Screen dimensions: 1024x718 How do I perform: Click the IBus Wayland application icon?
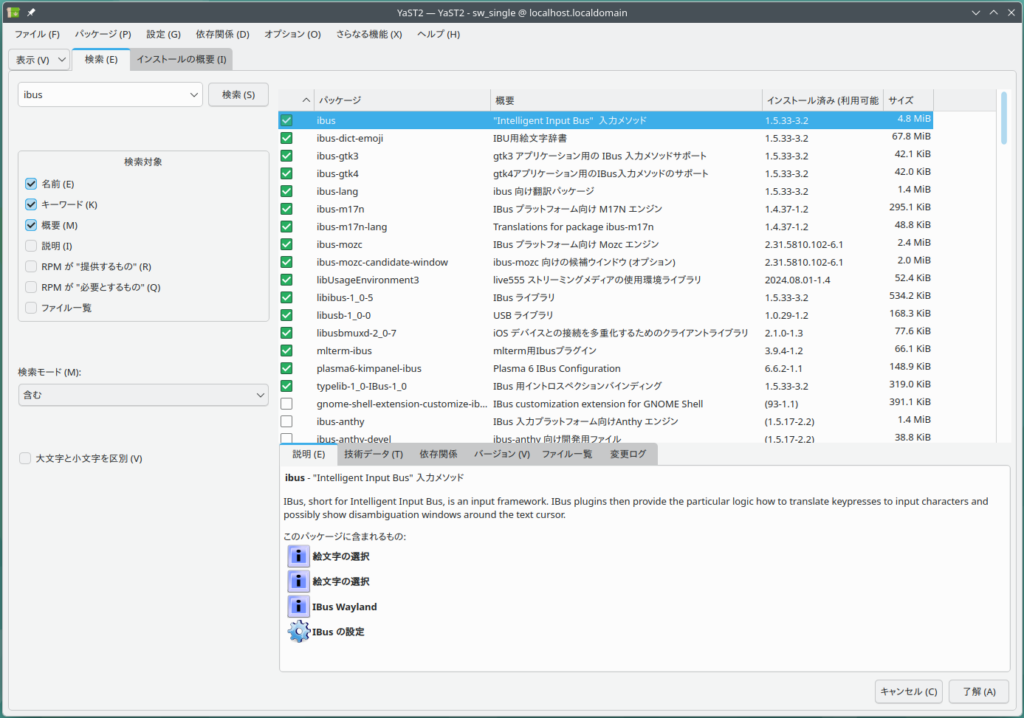tap(298, 606)
